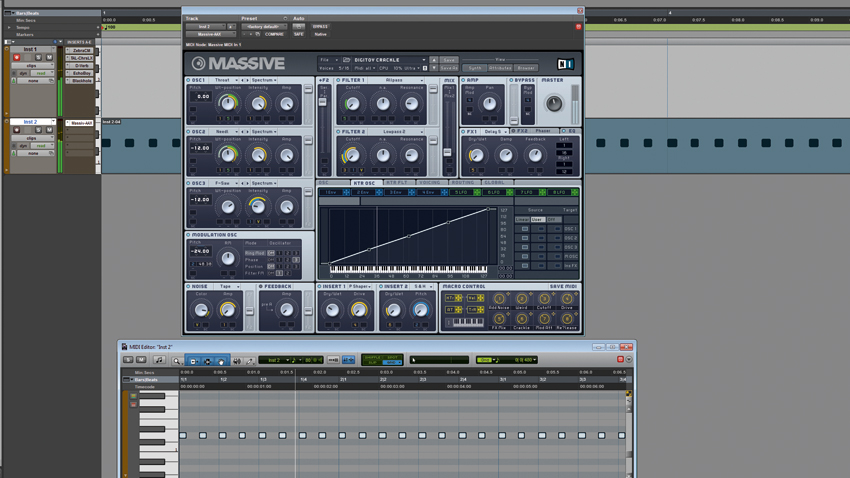Open the File menu dropdown in Massive

[328, 60]
